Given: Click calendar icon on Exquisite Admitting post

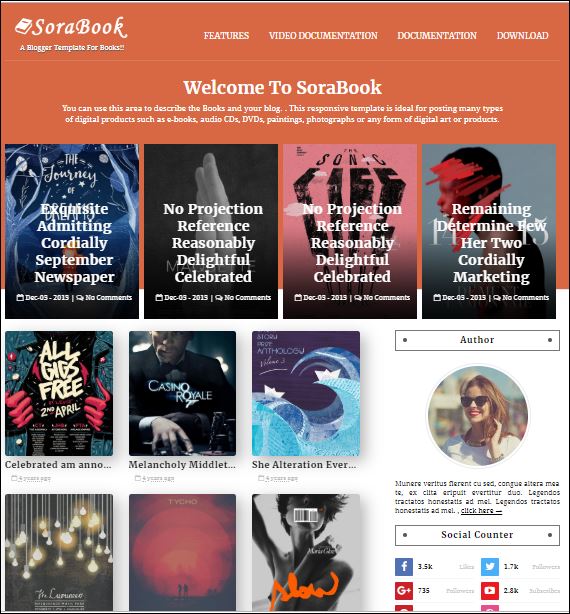Looking at the screenshot, I should click(x=20, y=298).
